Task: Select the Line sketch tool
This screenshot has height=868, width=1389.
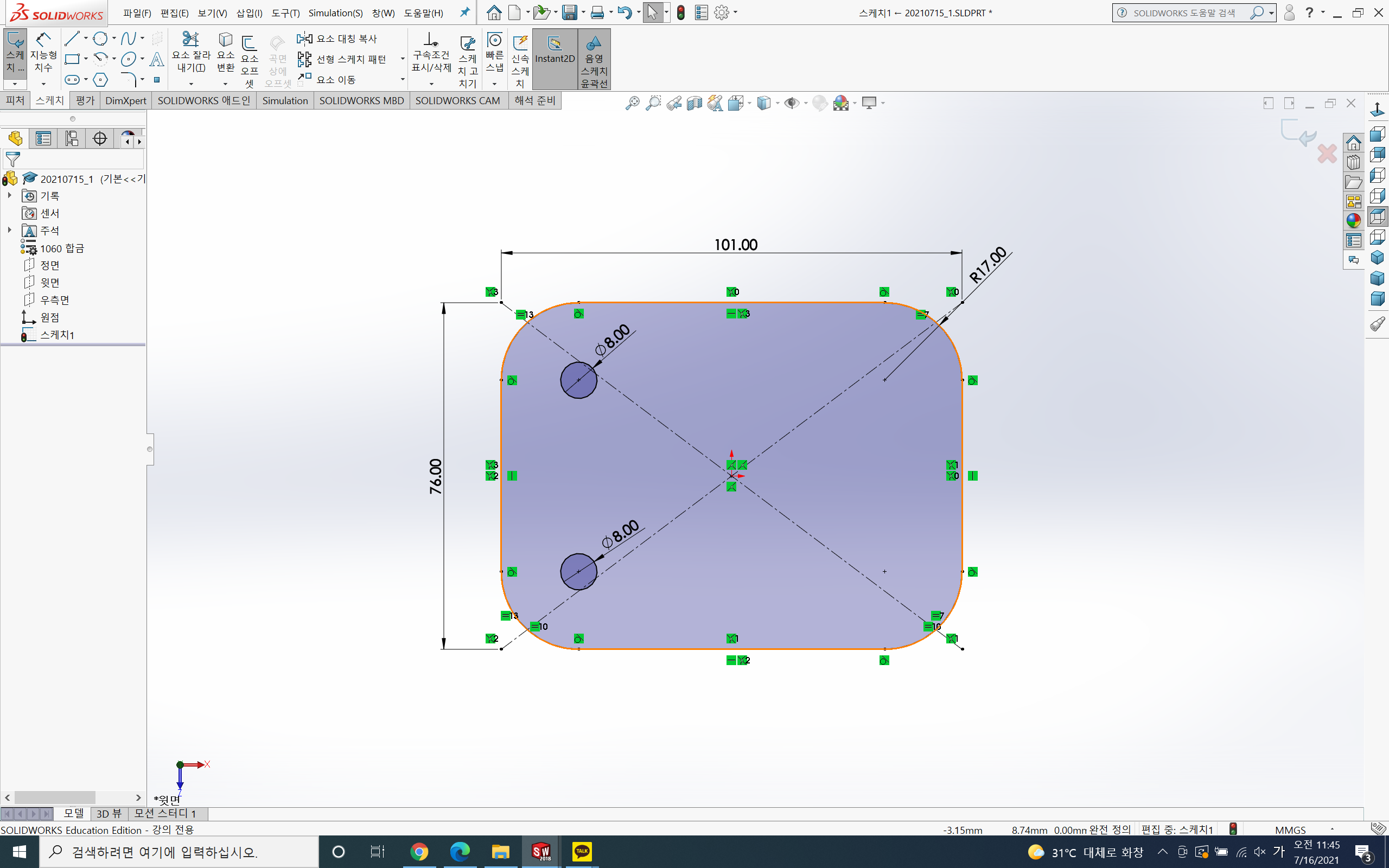Action: point(72,39)
